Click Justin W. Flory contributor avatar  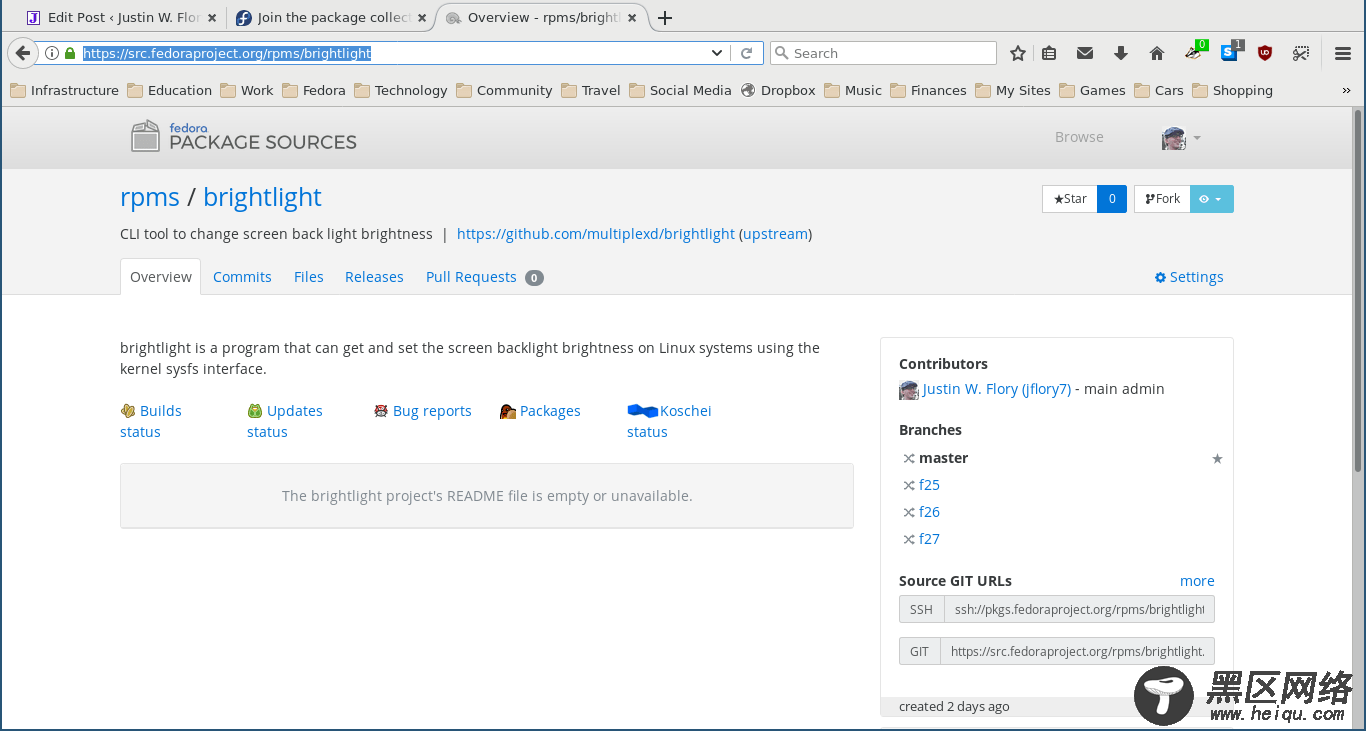[x=909, y=390]
